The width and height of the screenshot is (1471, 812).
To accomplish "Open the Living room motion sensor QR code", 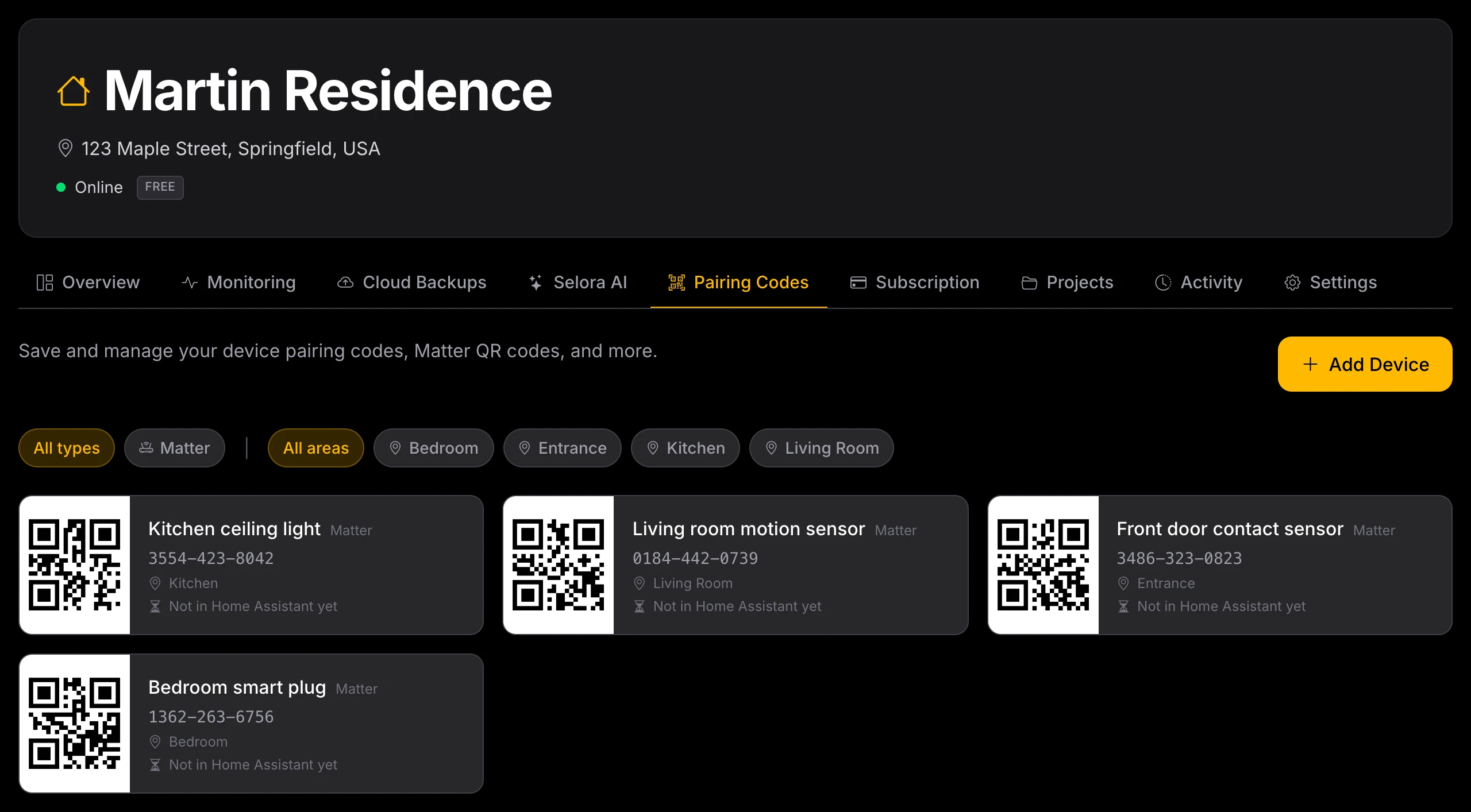I will click(x=559, y=565).
